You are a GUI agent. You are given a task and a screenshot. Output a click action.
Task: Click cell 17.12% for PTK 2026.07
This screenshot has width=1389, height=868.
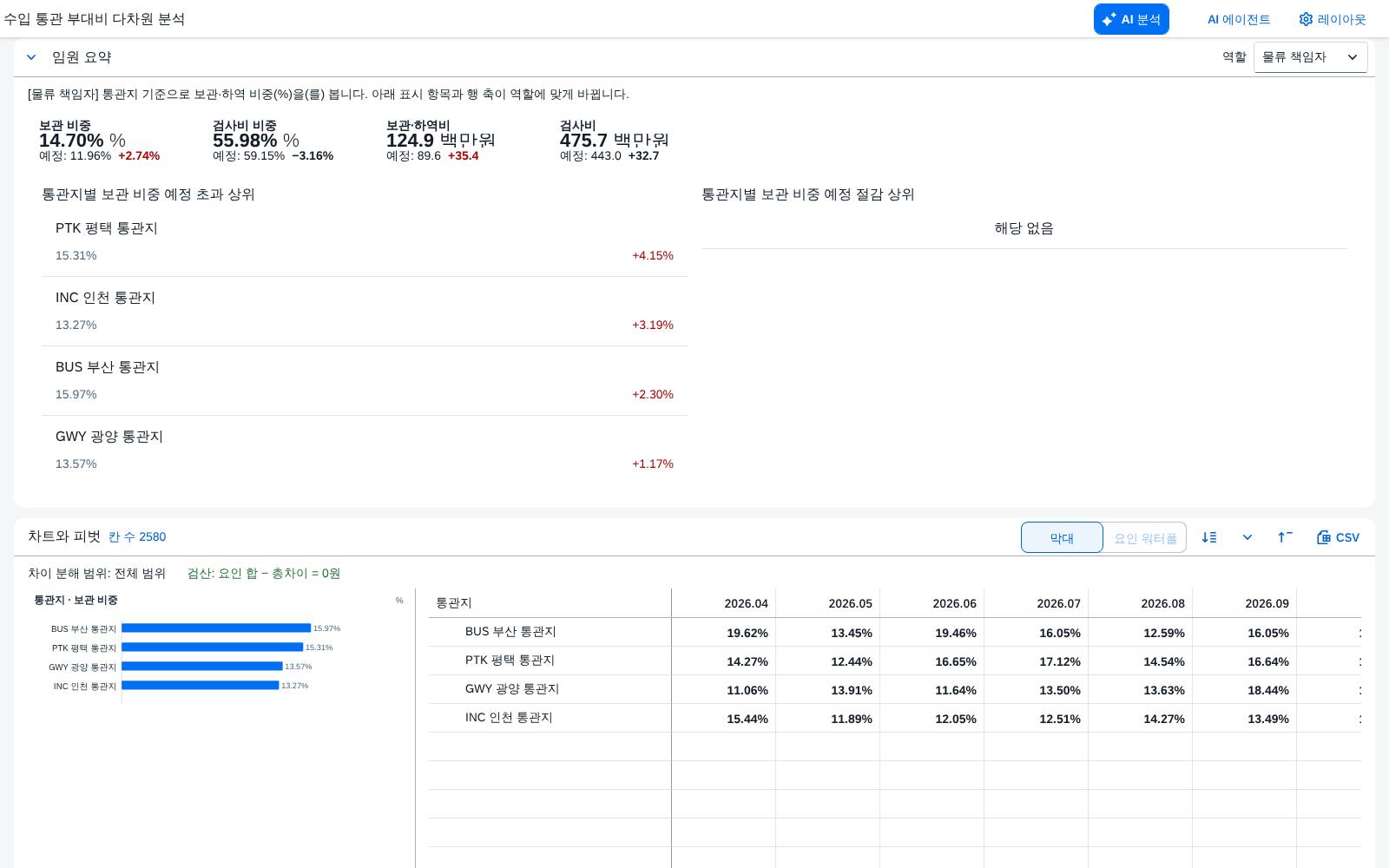(x=1037, y=661)
